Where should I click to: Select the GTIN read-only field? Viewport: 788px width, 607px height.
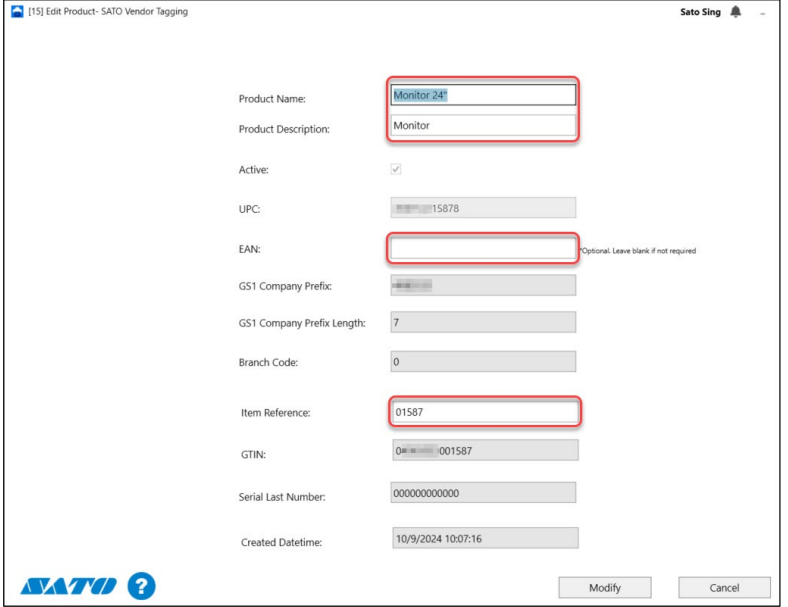[483, 451]
